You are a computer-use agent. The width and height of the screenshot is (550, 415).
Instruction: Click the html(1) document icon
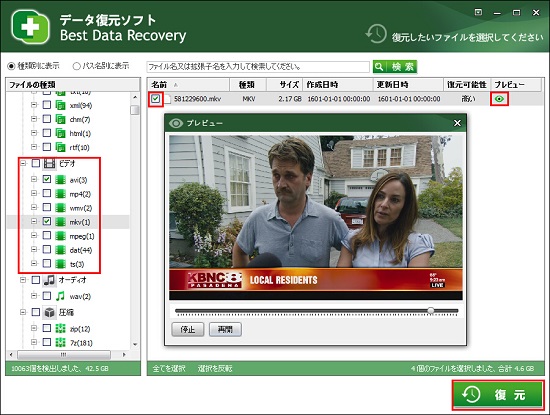[60, 133]
